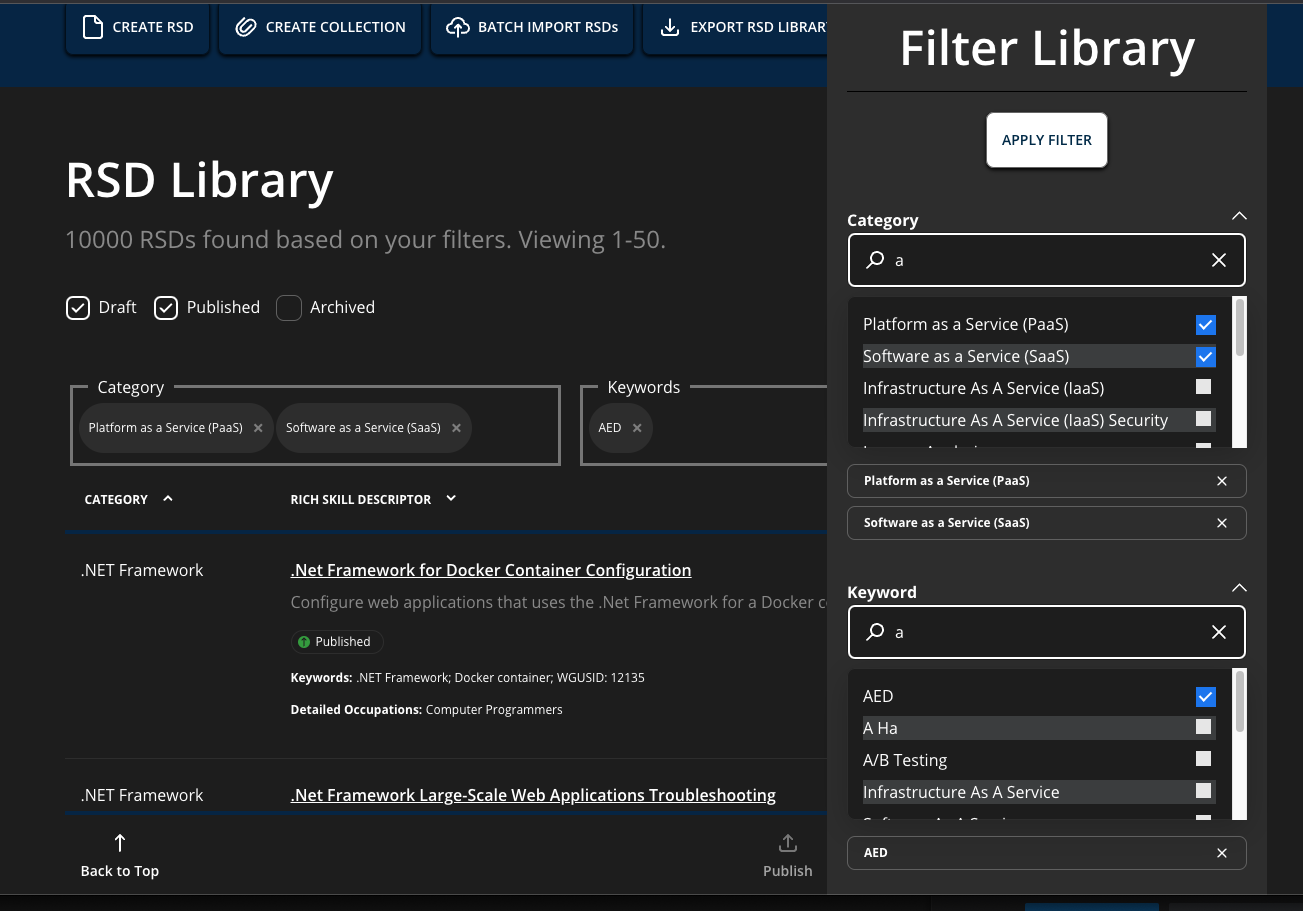This screenshot has height=911, width=1303.
Task: Click the Keywords line with WGUSID: 12135
Action: pos(467,678)
